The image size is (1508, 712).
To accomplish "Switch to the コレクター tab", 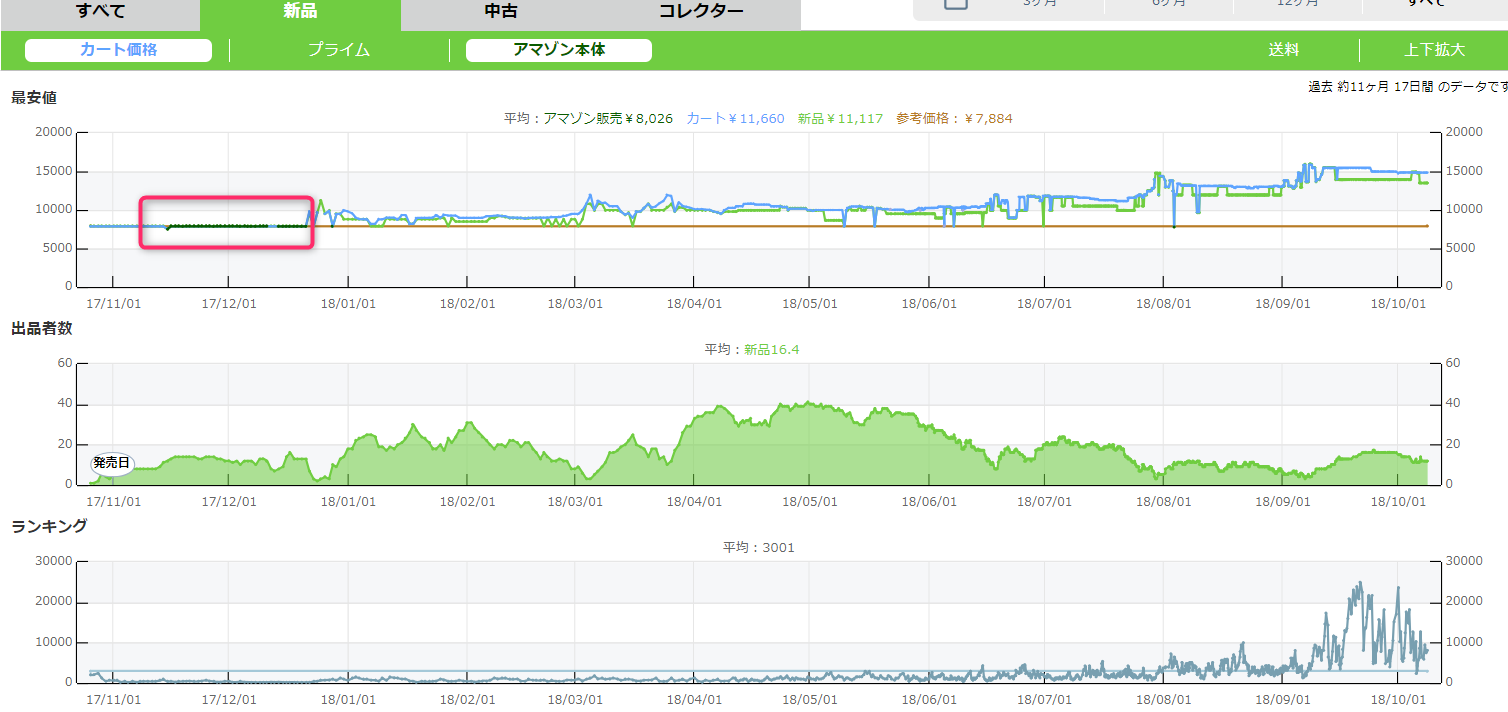I will coord(700,13).
